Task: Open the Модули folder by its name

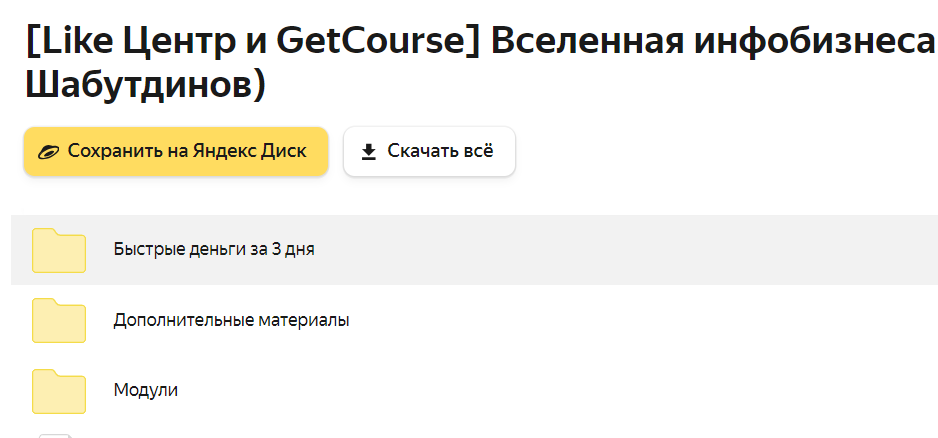Action: (x=146, y=390)
